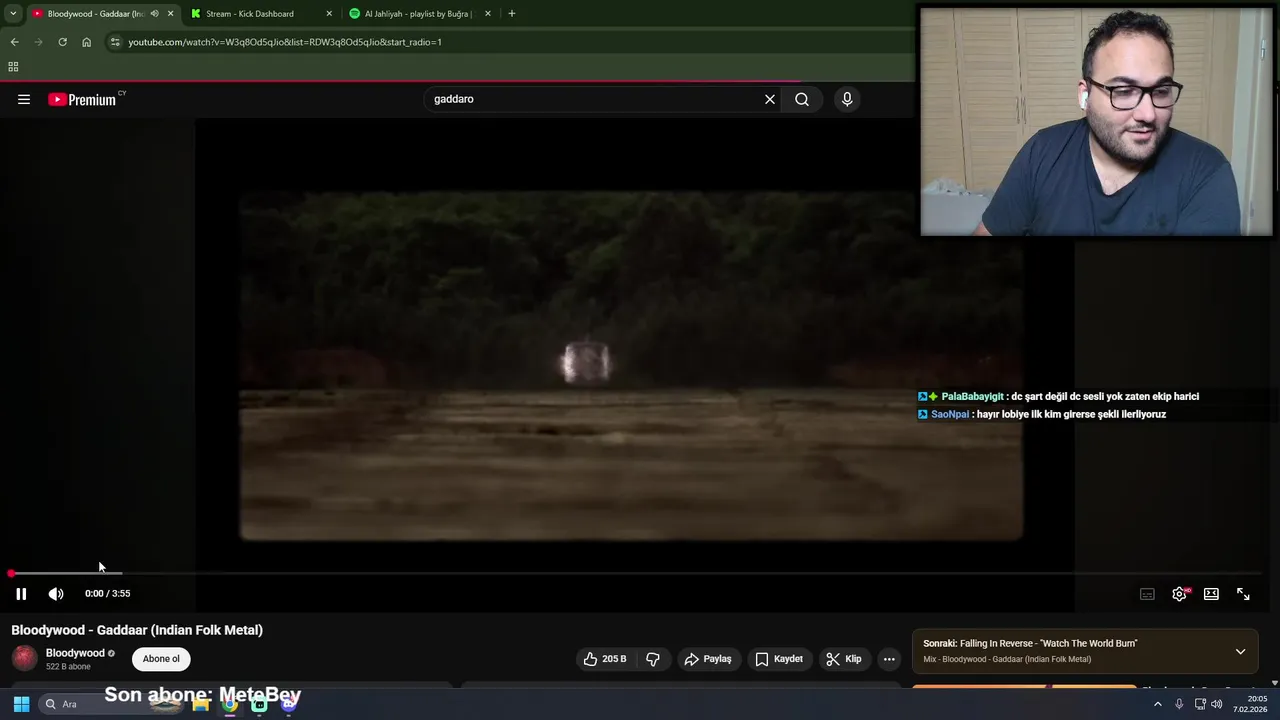1280x720 pixels.
Task: Open the purple Discord-like taskbar app
Action: point(289,704)
